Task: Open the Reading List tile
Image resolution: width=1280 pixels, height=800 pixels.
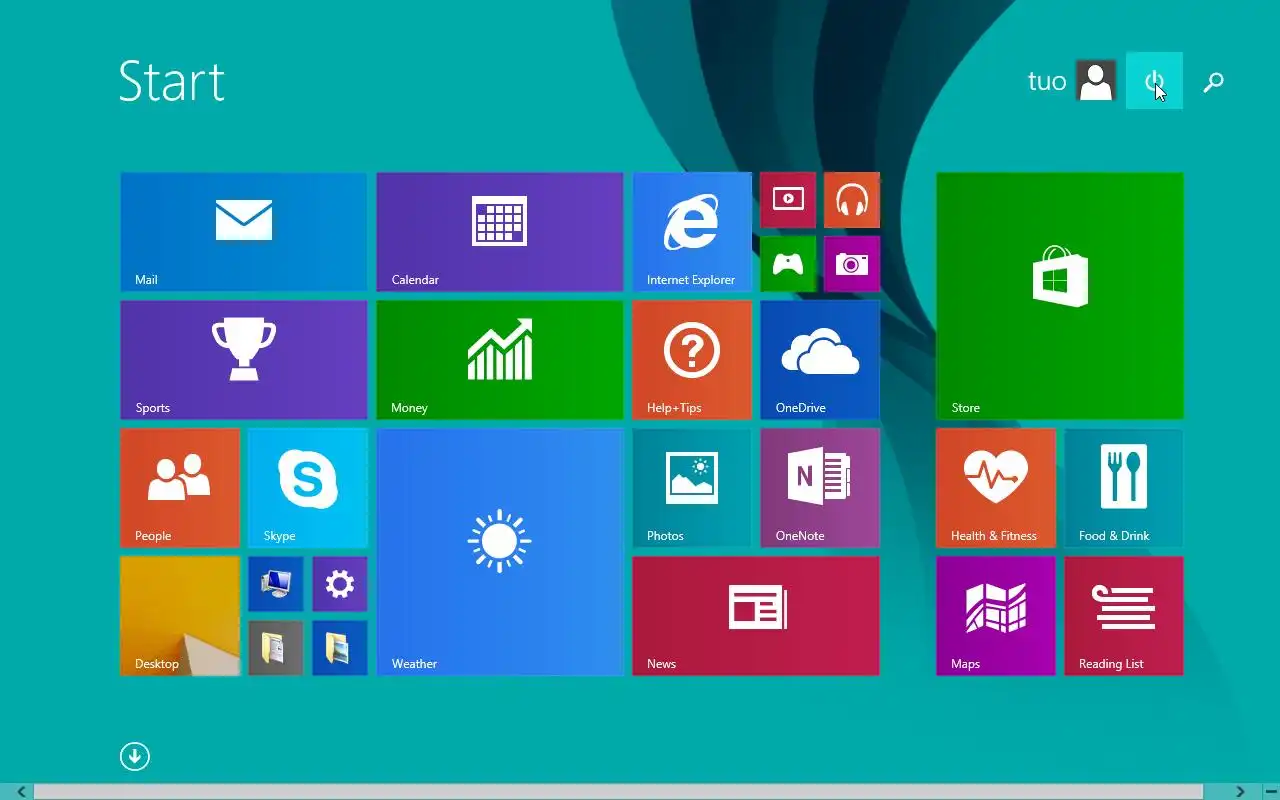Action: click(x=1124, y=616)
